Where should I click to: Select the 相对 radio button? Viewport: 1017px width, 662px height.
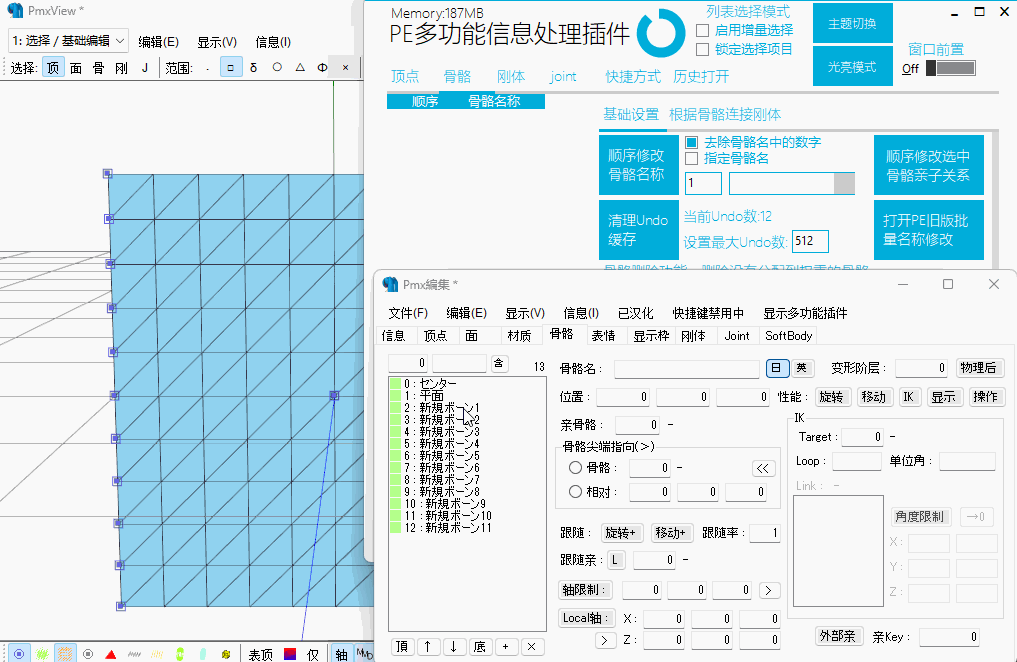575,491
